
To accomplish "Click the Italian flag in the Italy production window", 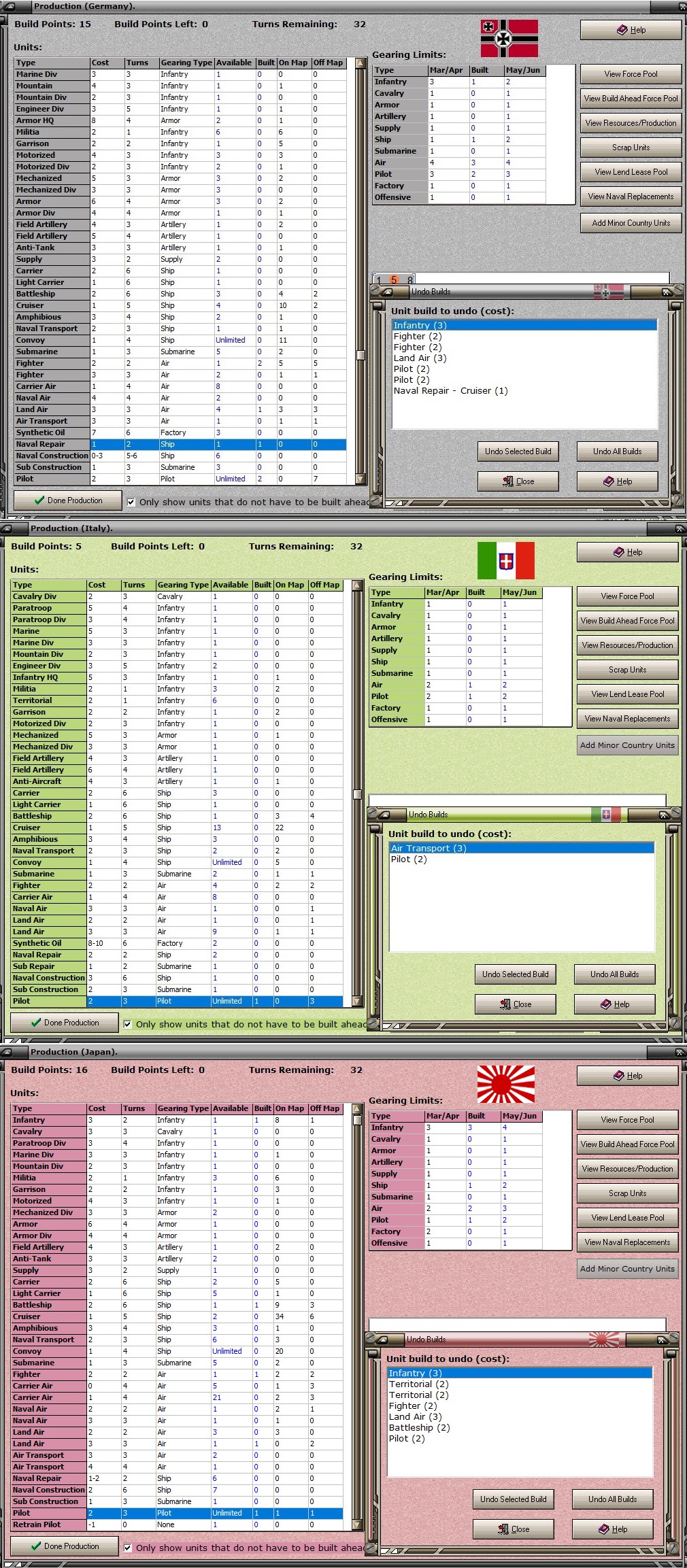I will coord(505,561).
